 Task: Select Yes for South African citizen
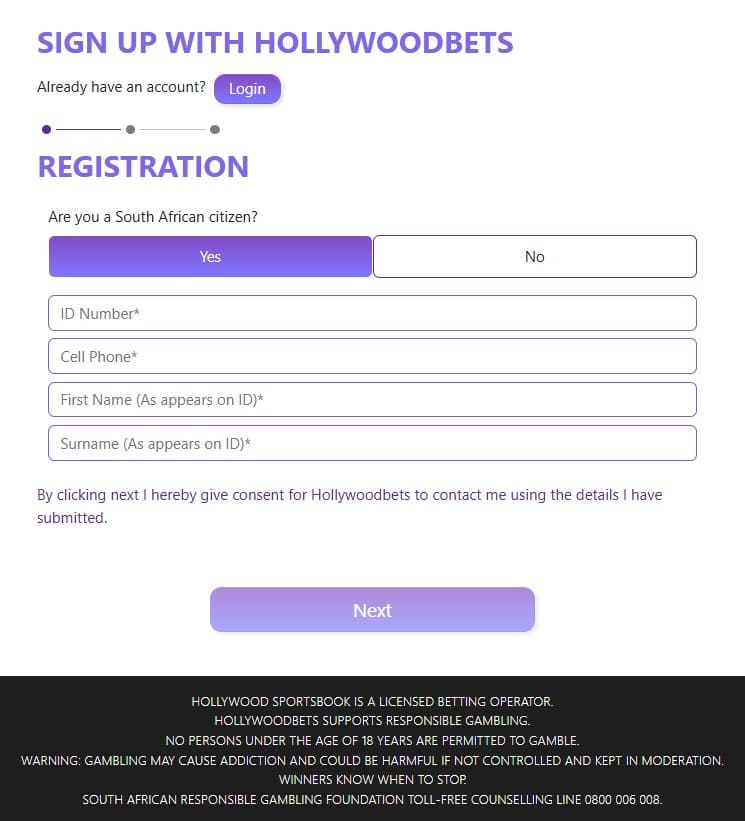click(210, 257)
